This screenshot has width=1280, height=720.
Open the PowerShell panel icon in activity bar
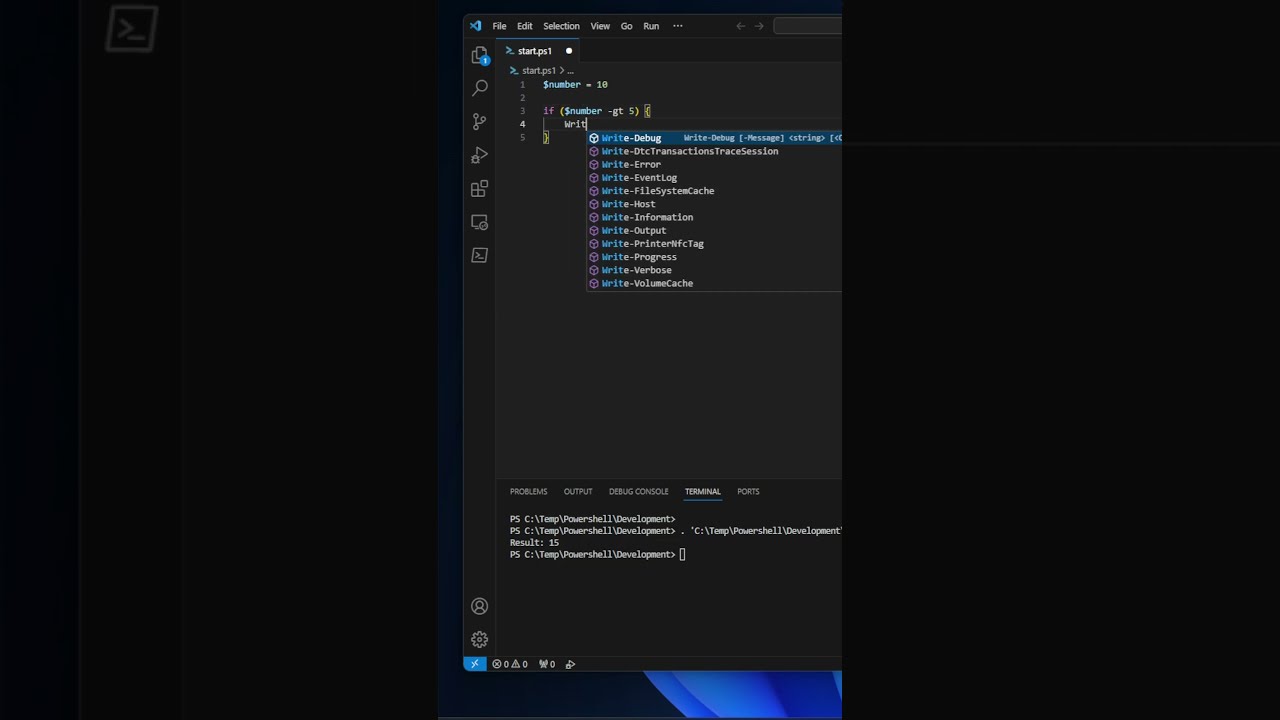coord(480,255)
